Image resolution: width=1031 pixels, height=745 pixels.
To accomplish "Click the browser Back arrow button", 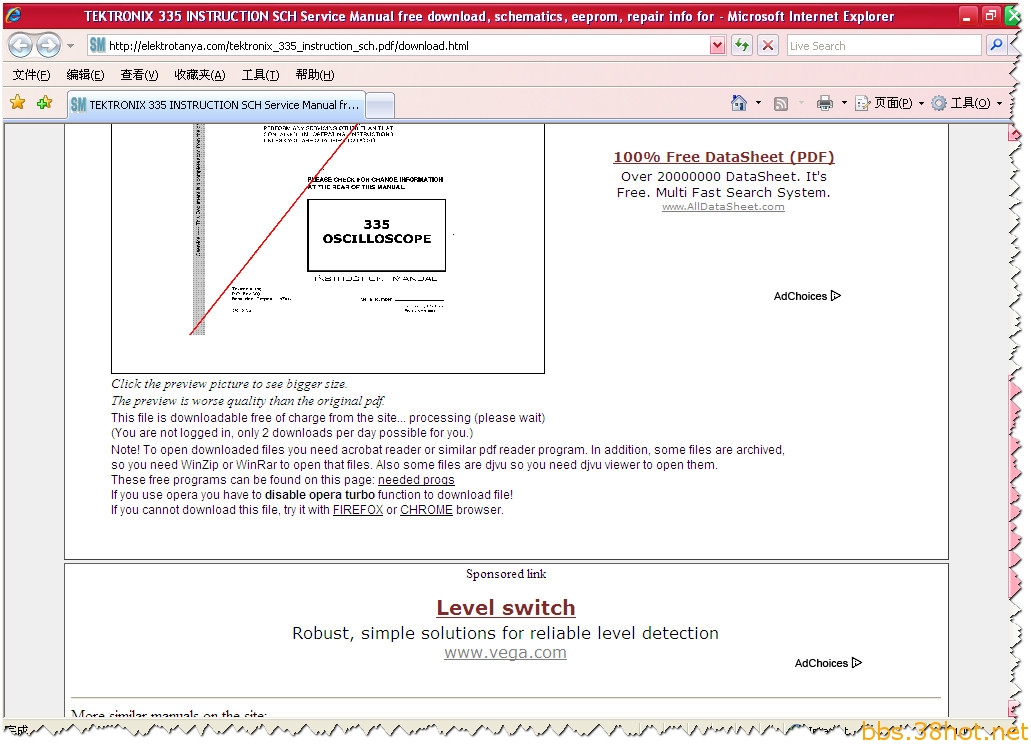I will point(20,45).
